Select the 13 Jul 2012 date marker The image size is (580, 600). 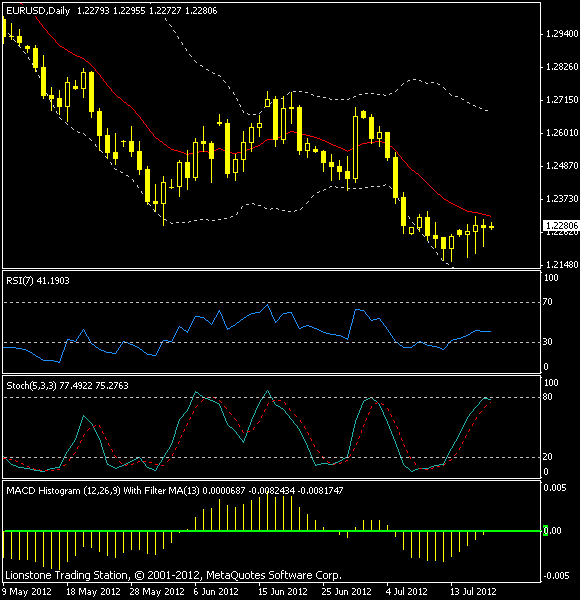tap(472, 592)
